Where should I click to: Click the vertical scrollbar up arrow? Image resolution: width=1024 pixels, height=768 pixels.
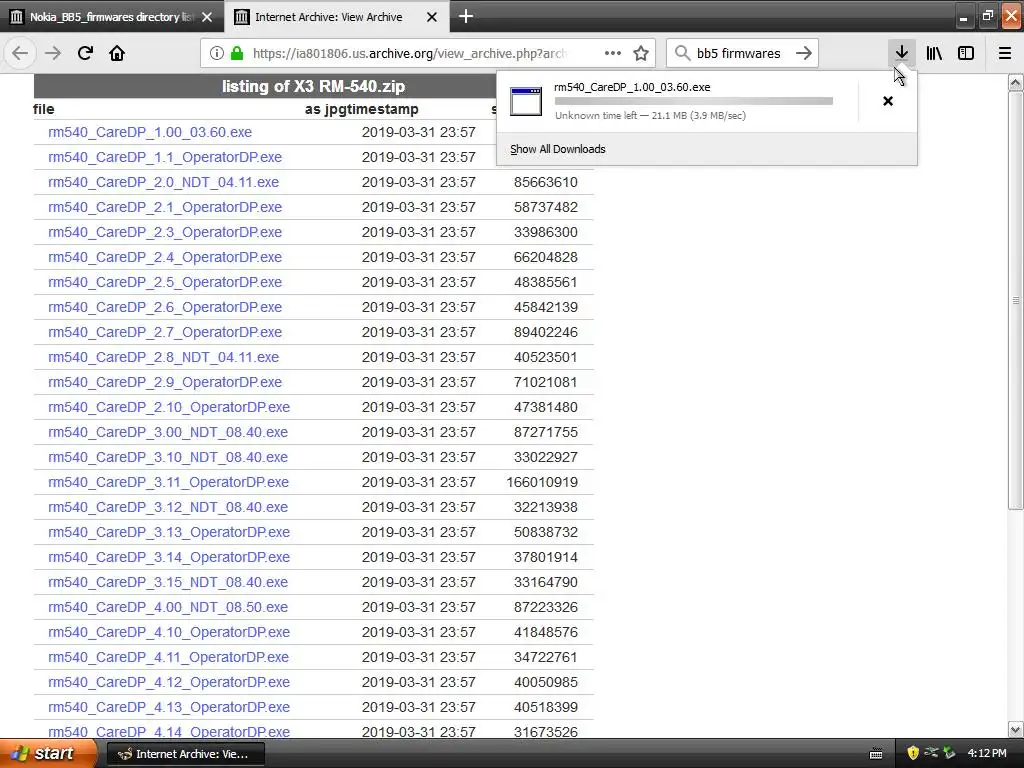point(1016,82)
